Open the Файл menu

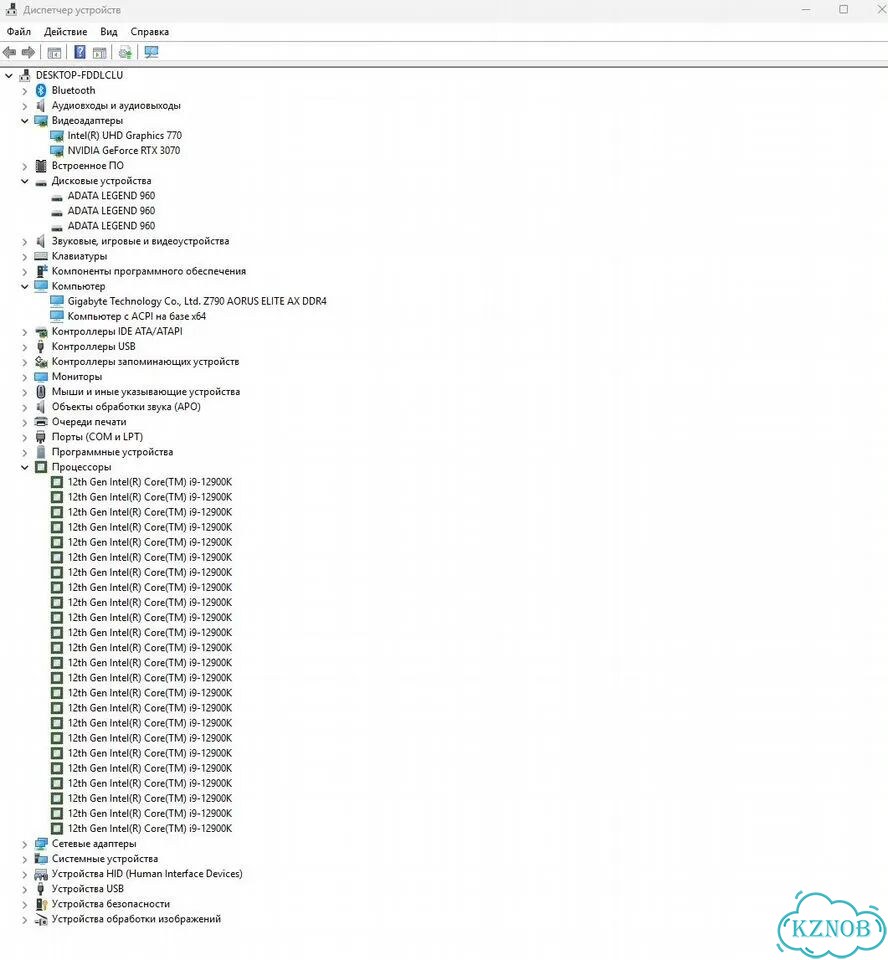18,32
